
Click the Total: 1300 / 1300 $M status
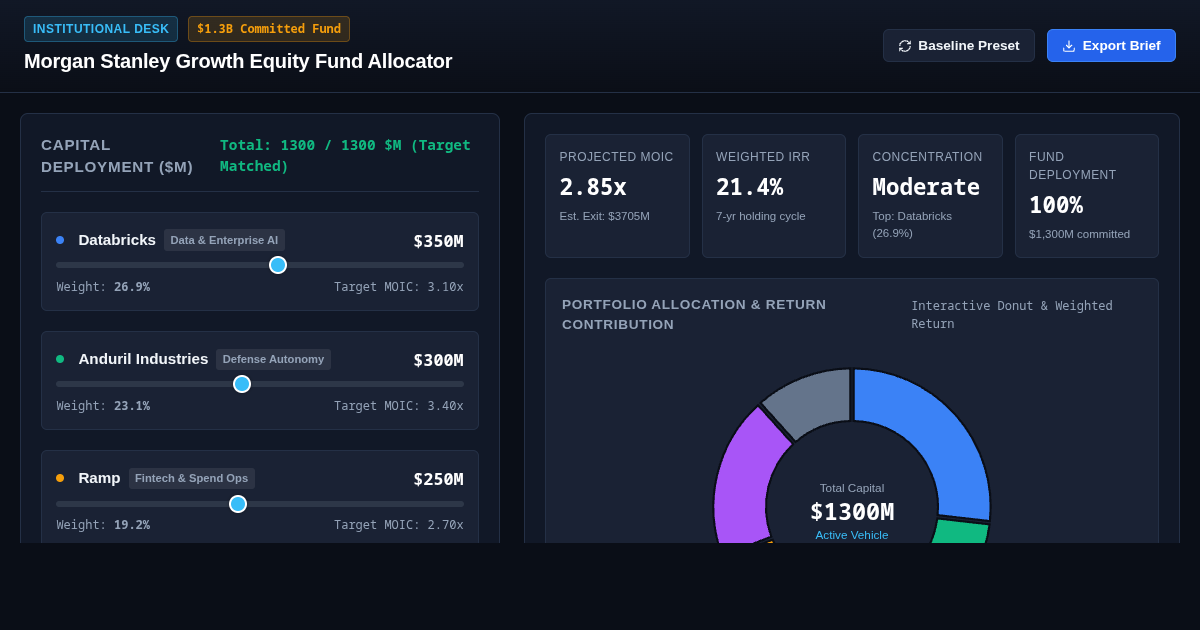click(345, 155)
